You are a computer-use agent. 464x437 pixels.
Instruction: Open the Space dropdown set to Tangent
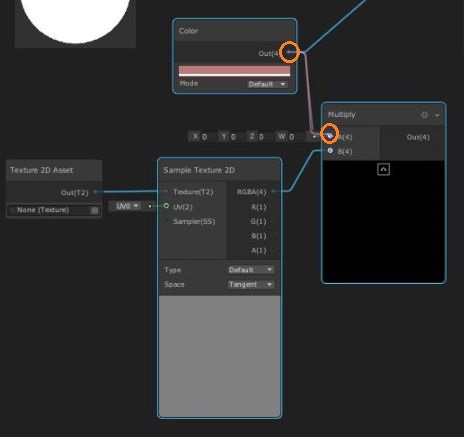coord(251,284)
